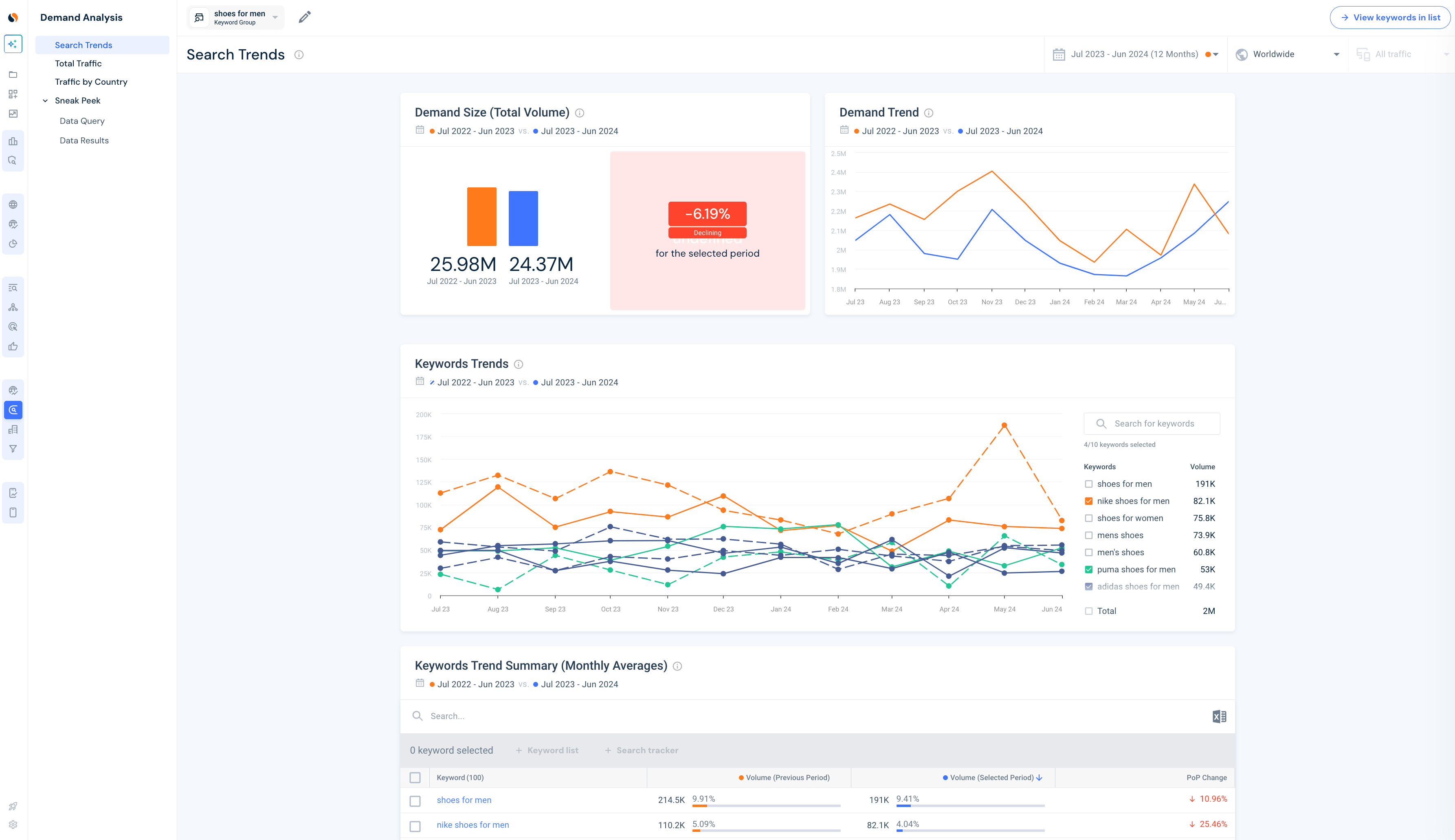Screen dimensions: 1455x840
Task: Toggle checkbox for mens shoes keyword
Action: 1089,535
